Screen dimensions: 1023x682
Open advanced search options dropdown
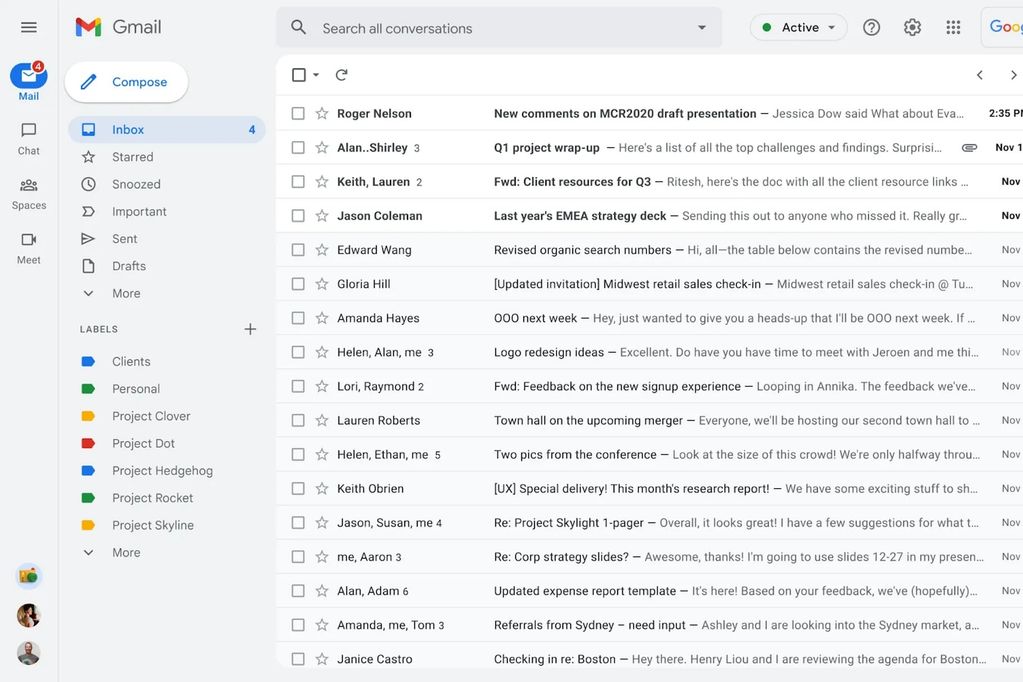(701, 27)
